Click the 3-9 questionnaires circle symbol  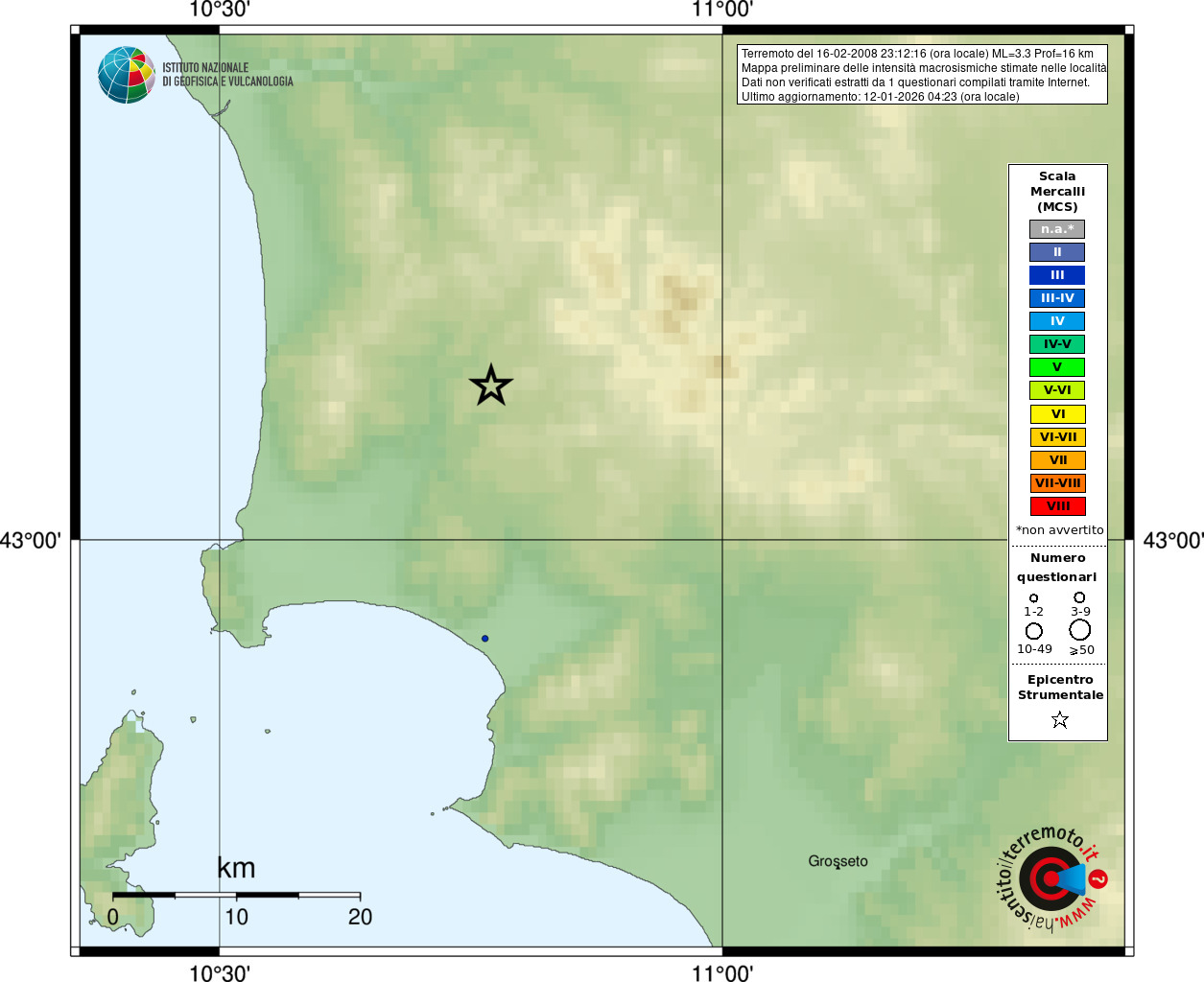[x=1079, y=597]
